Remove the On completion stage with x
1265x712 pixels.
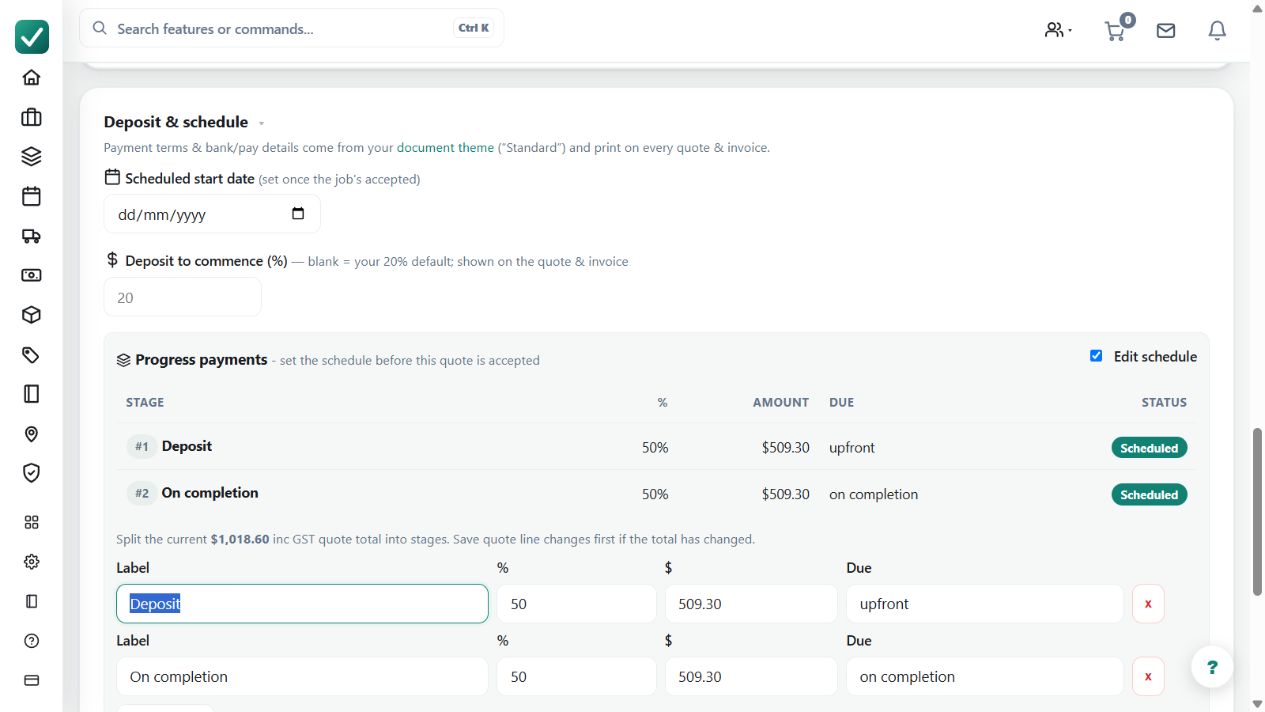[x=1148, y=677]
